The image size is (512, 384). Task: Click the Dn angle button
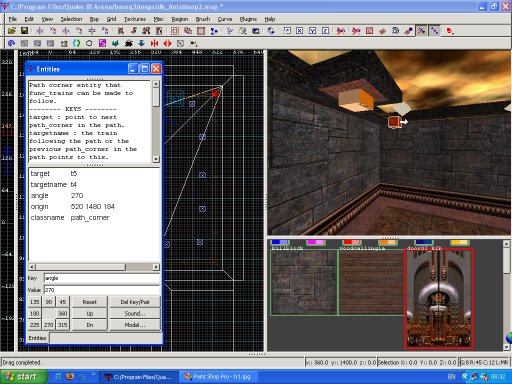click(90, 325)
